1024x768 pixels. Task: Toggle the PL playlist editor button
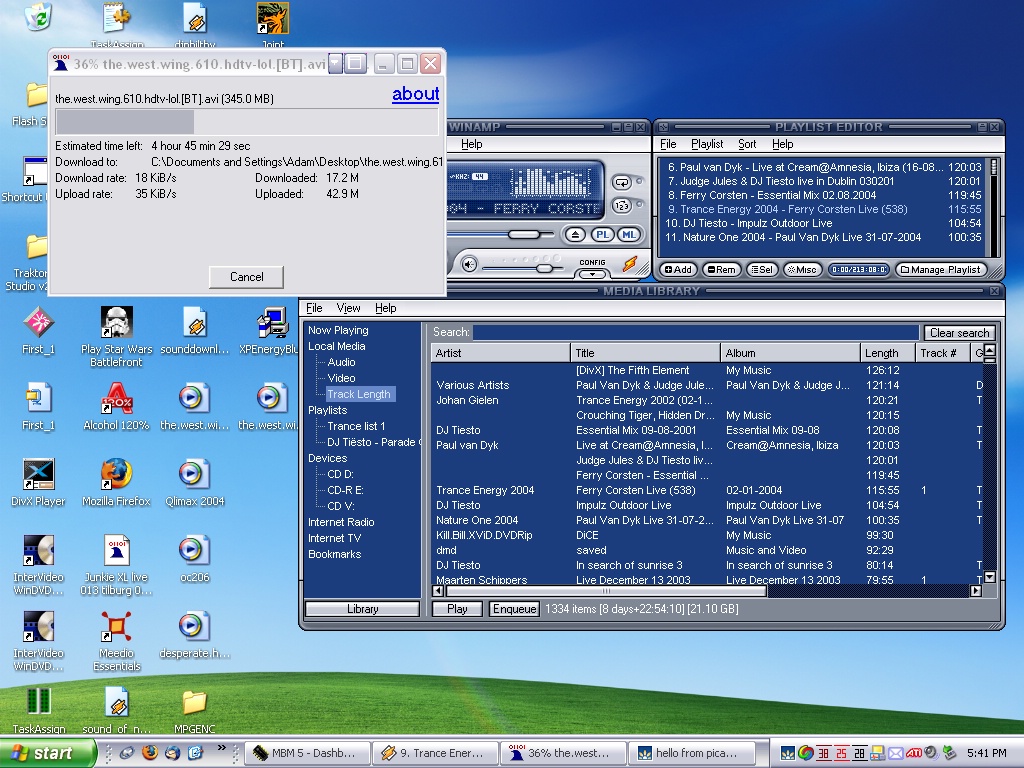602,234
